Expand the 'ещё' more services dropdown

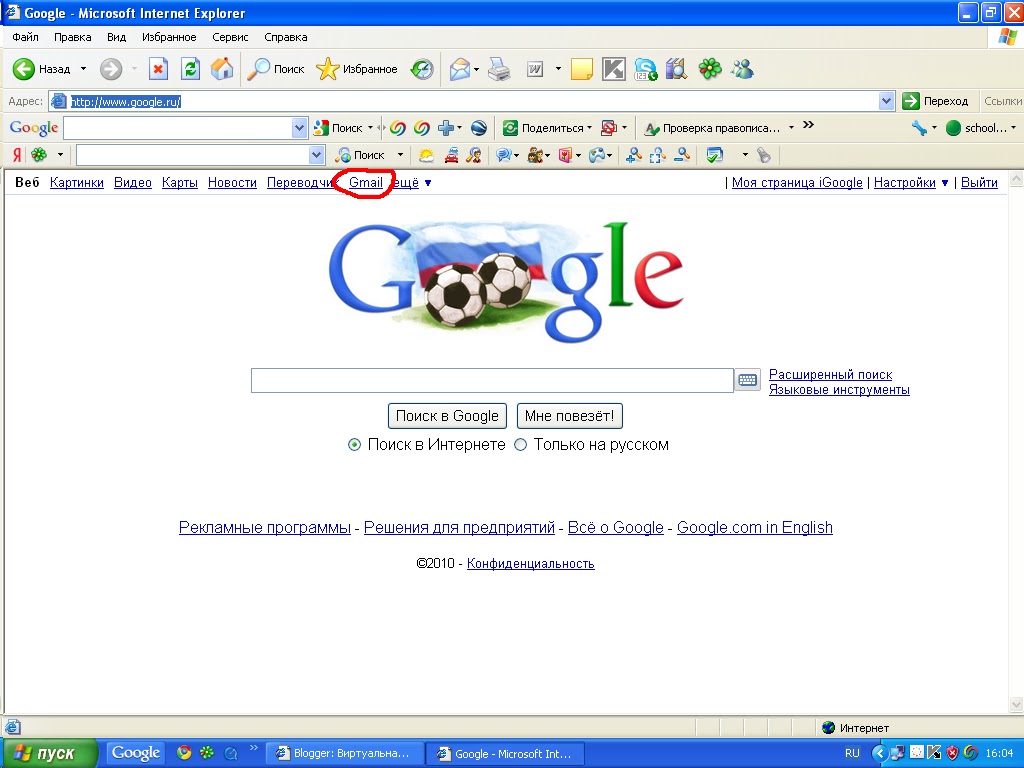click(x=428, y=183)
